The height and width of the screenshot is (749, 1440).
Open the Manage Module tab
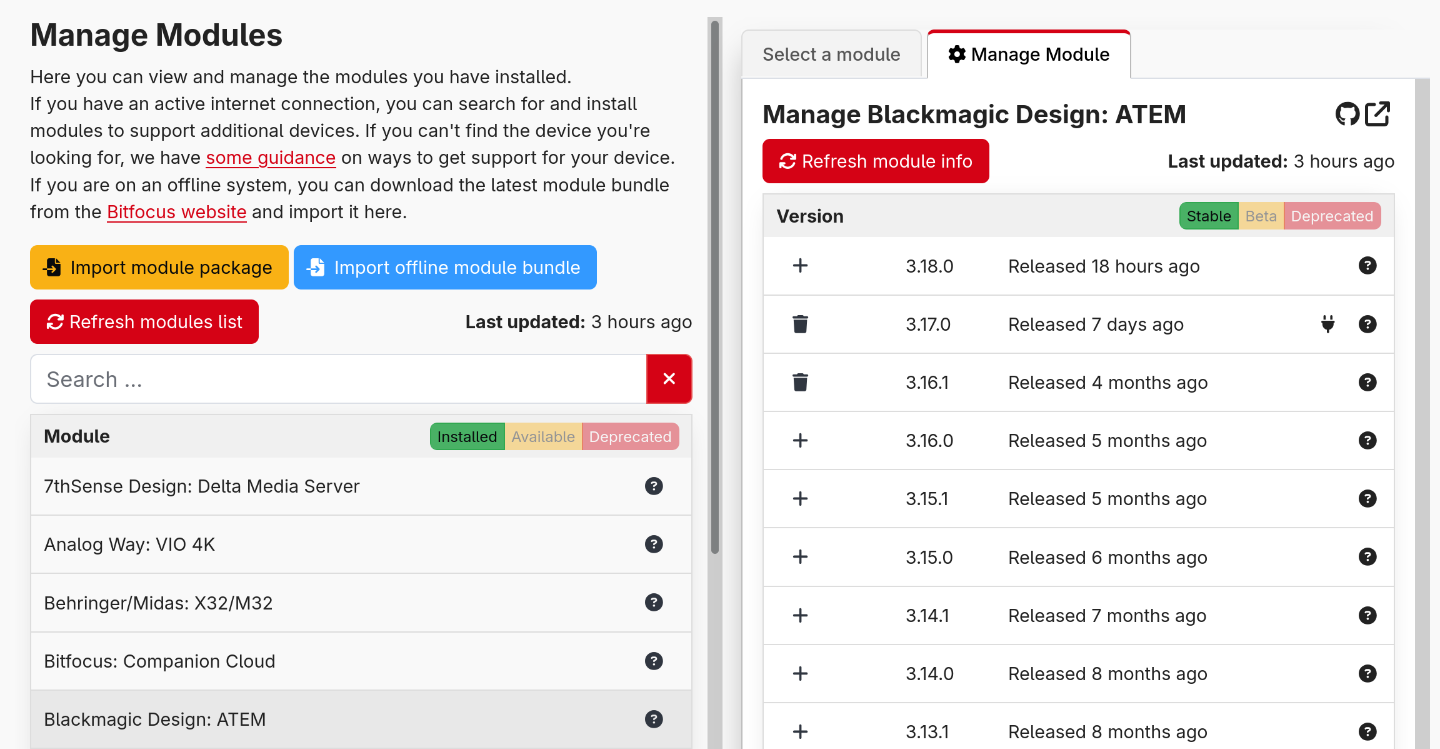coord(1029,54)
